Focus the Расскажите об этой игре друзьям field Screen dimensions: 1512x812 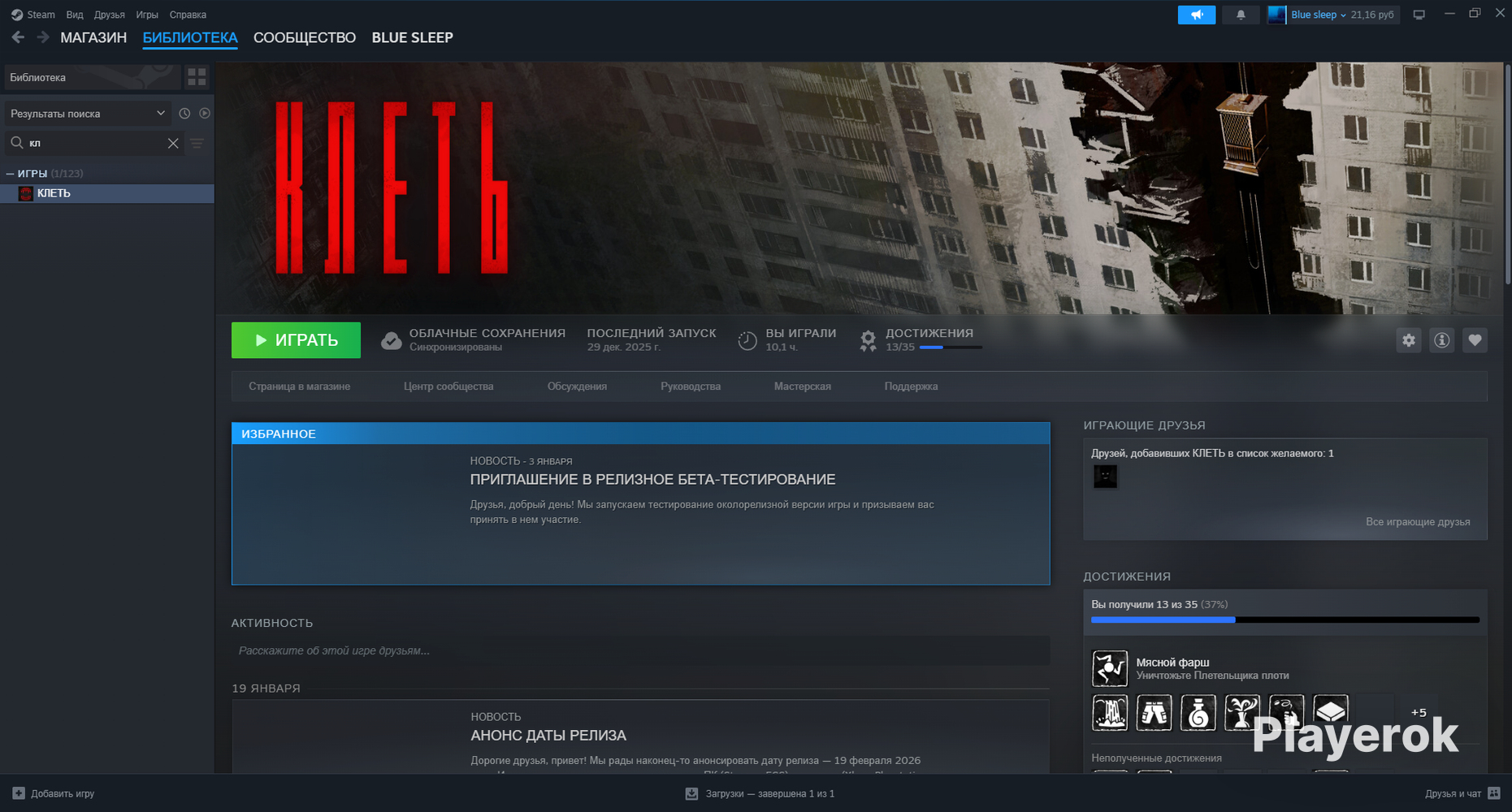tap(640, 650)
